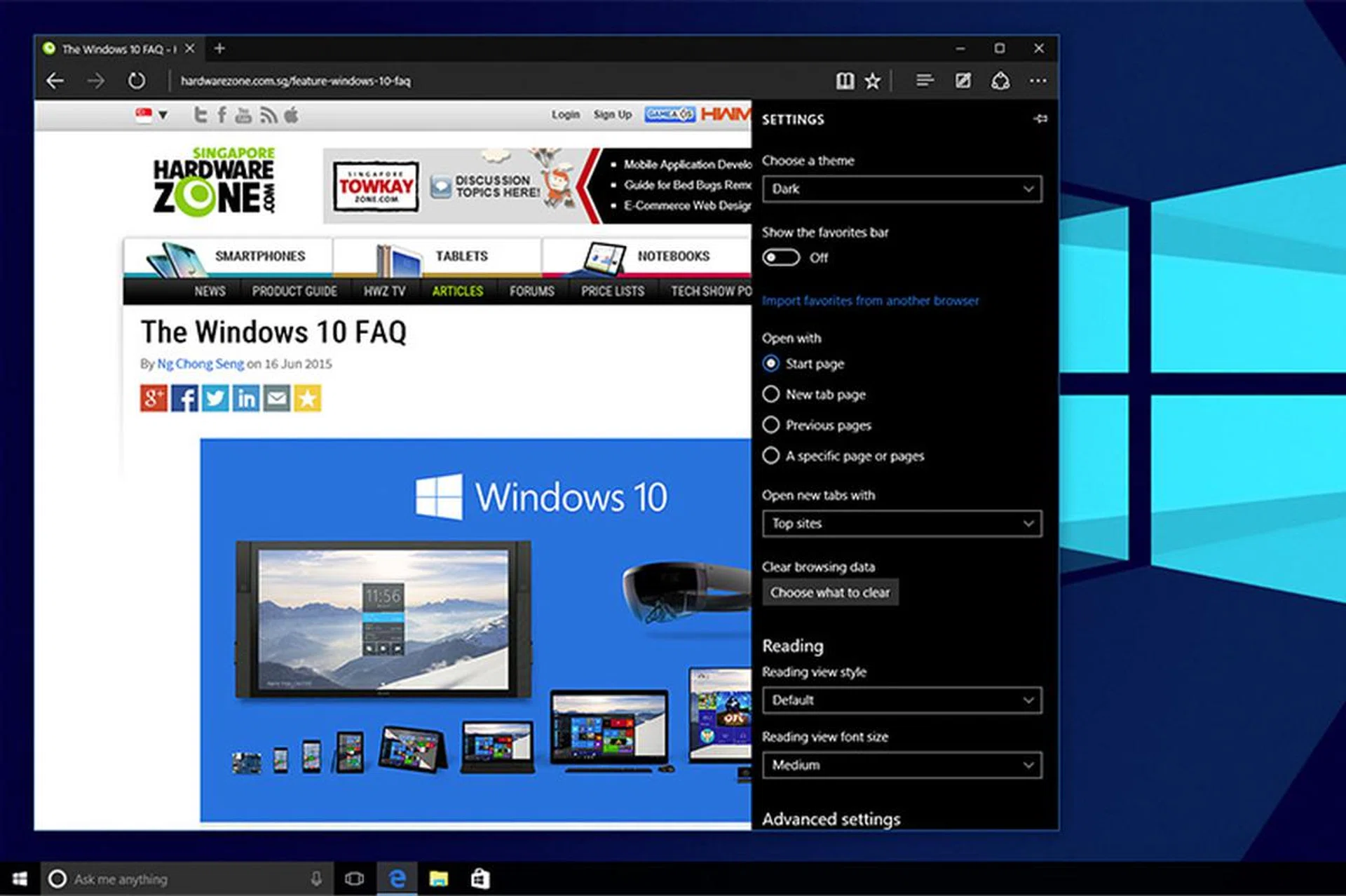1346x896 pixels.
Task: Refresh the current page
Action: click(137, 81)
